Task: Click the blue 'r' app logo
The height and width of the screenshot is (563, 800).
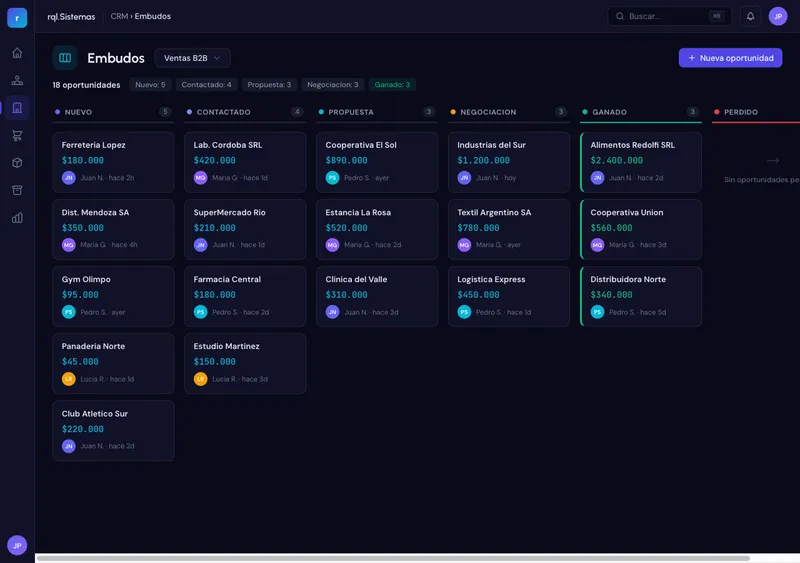Action: point(17,18)
